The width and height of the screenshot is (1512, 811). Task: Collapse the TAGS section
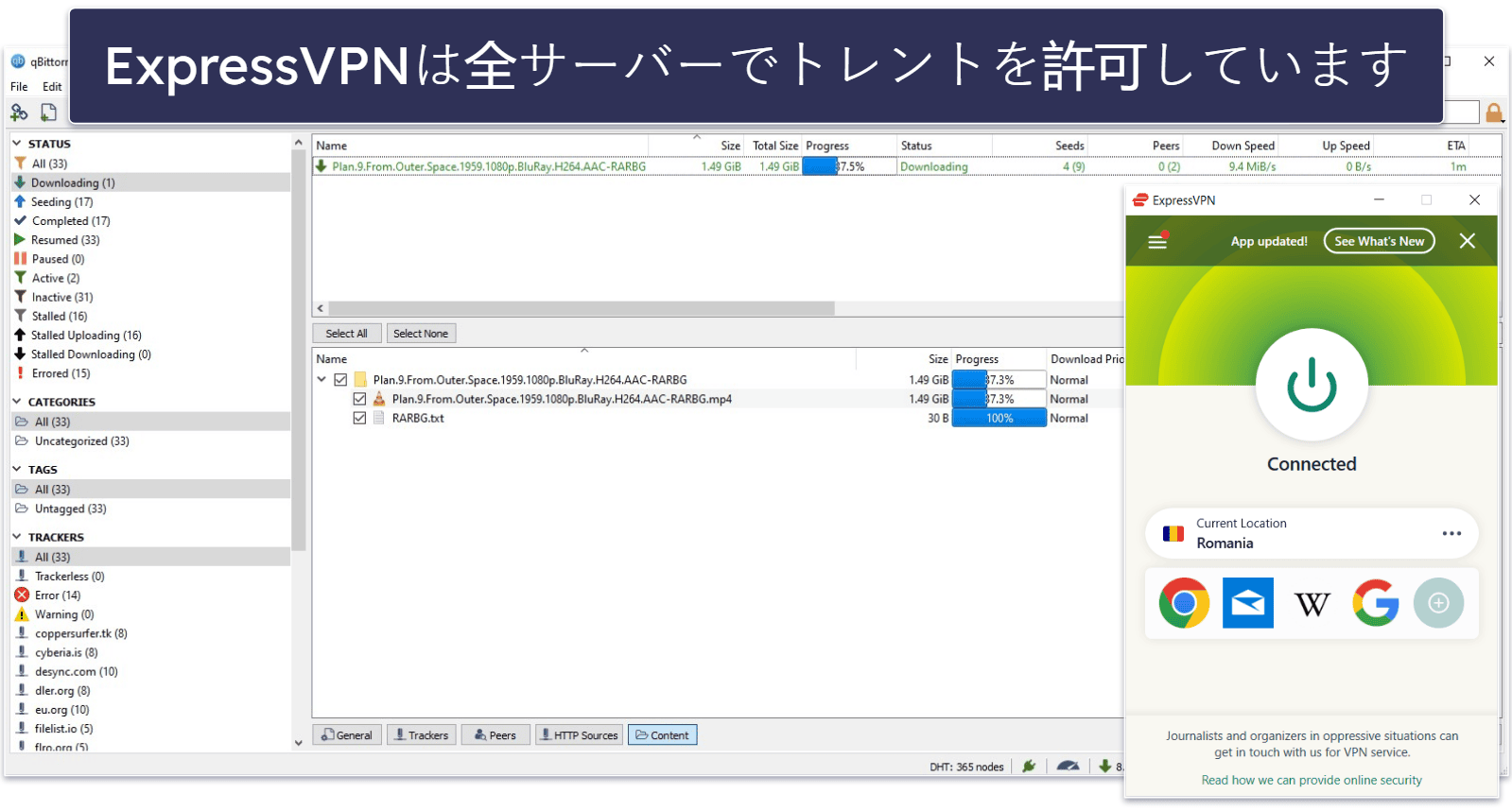tap(17, 469)
